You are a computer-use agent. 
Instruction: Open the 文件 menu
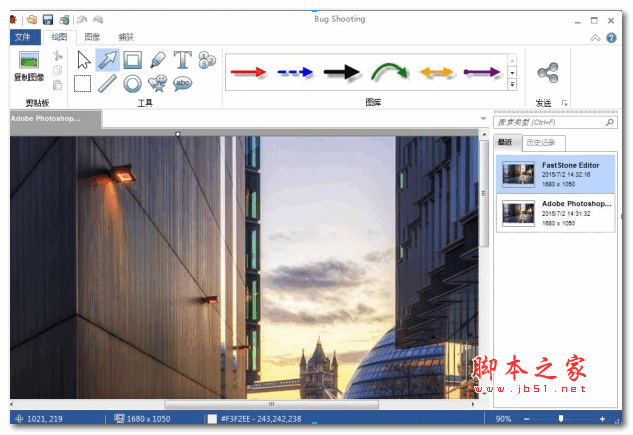pos(25,37)
